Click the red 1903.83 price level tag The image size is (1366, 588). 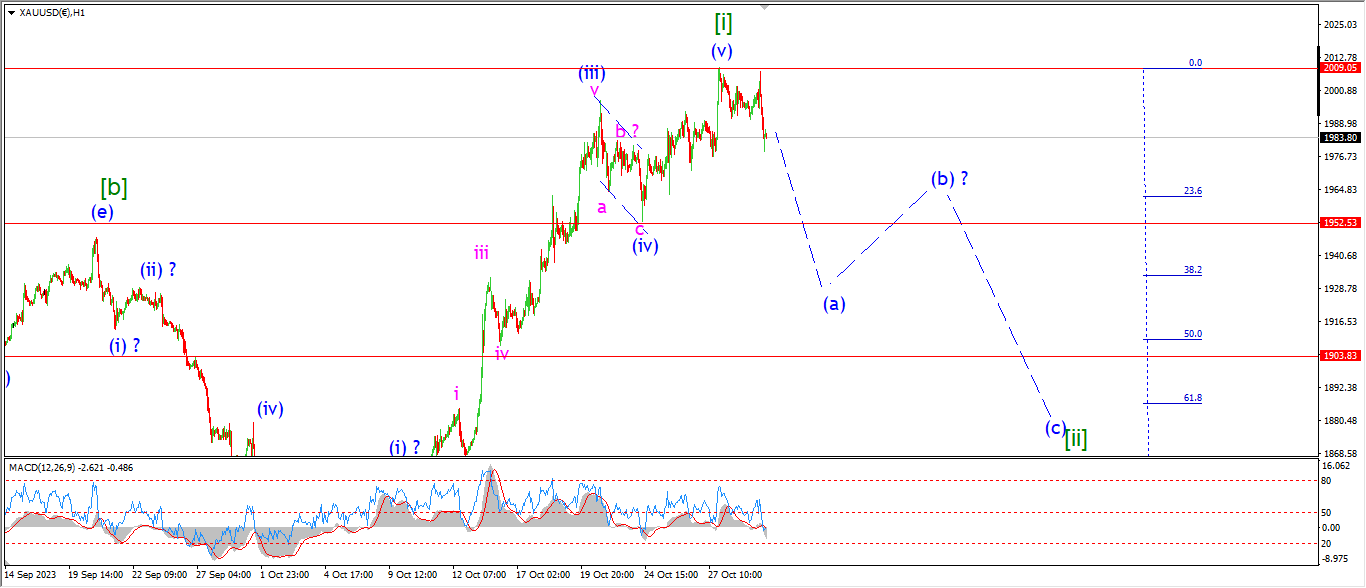1339,356
